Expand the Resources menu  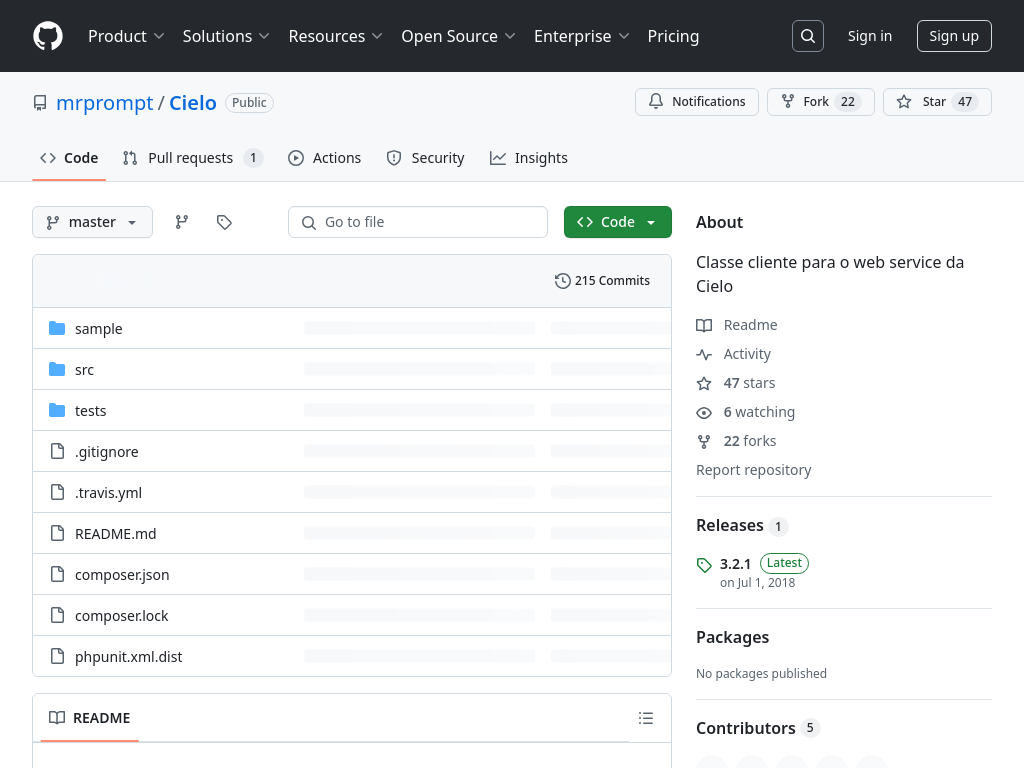click(x=336, y=36)
